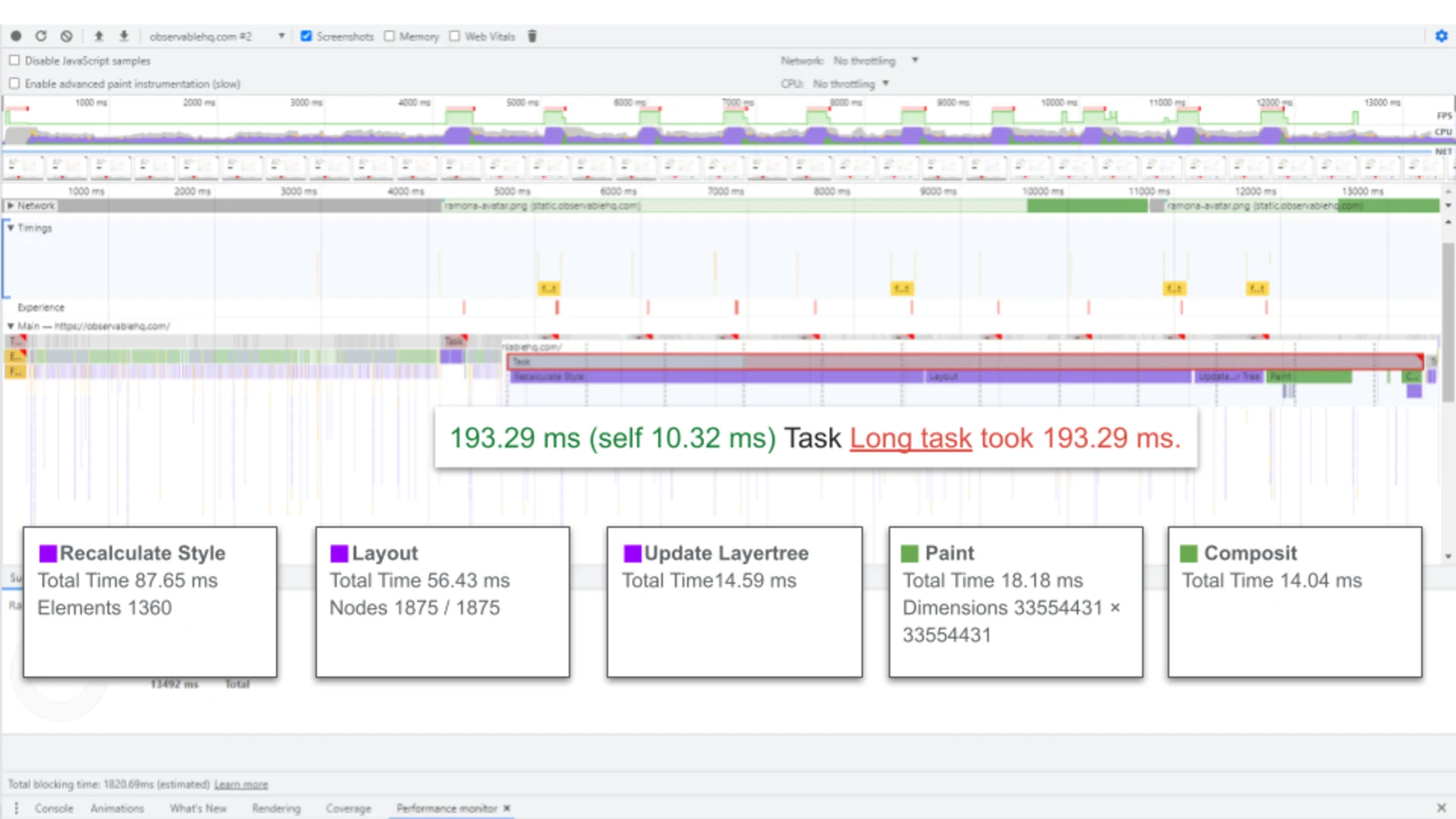Image resolution: width=1456 pixels, height=819 pixels.
Task: Click the Record button
Action: click(x=16, y=36)
